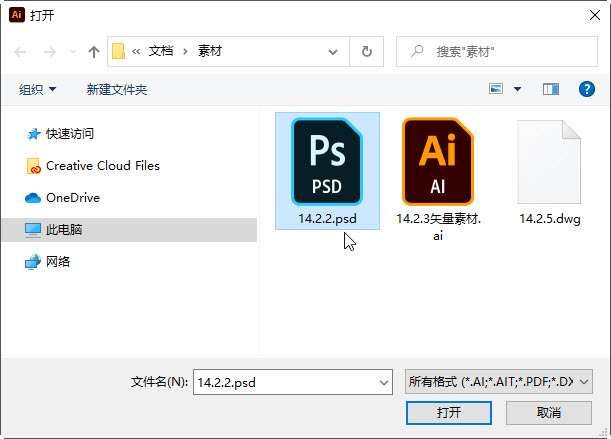Click the blue help question mark icon

click(586, 89)
